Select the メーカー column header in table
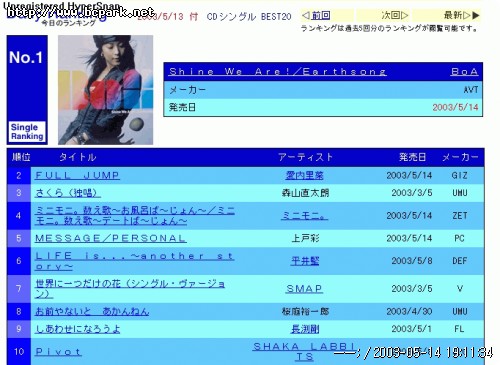The height and width of the screenshot is (365, 500). 460,157
